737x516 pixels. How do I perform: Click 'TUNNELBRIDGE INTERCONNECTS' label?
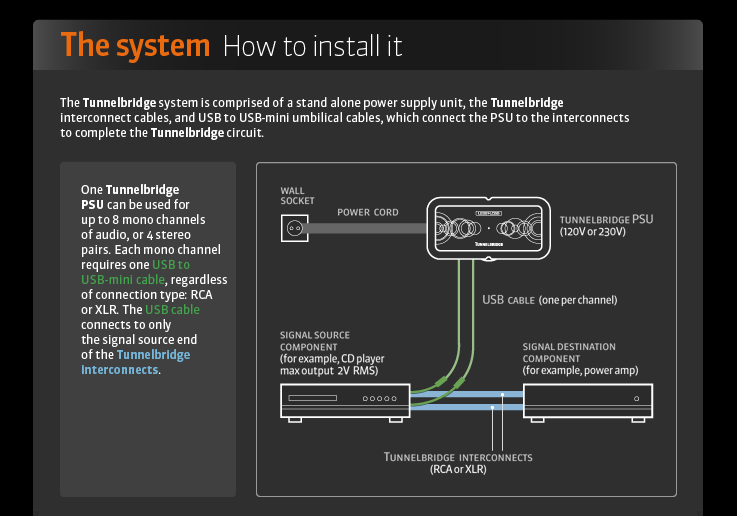pos(458,457)
